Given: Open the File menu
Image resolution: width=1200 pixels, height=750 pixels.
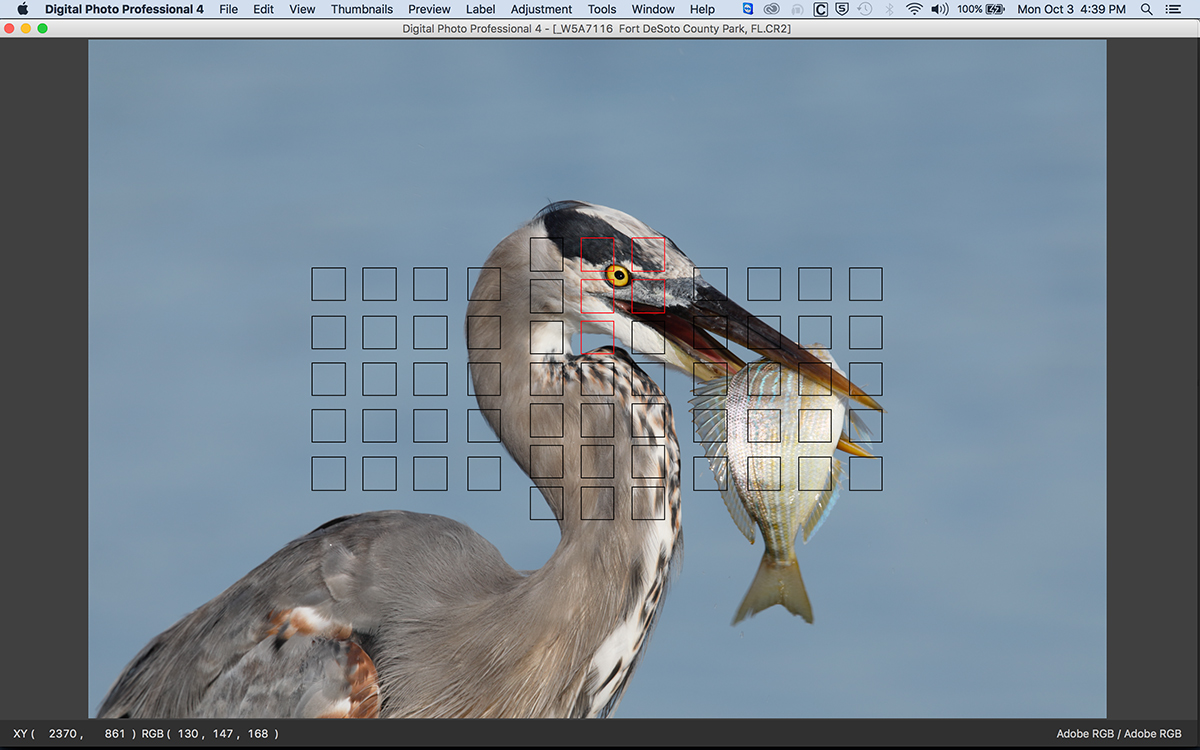Looking at the screenshot, I should pyautogui.click(x=229, y=9).
